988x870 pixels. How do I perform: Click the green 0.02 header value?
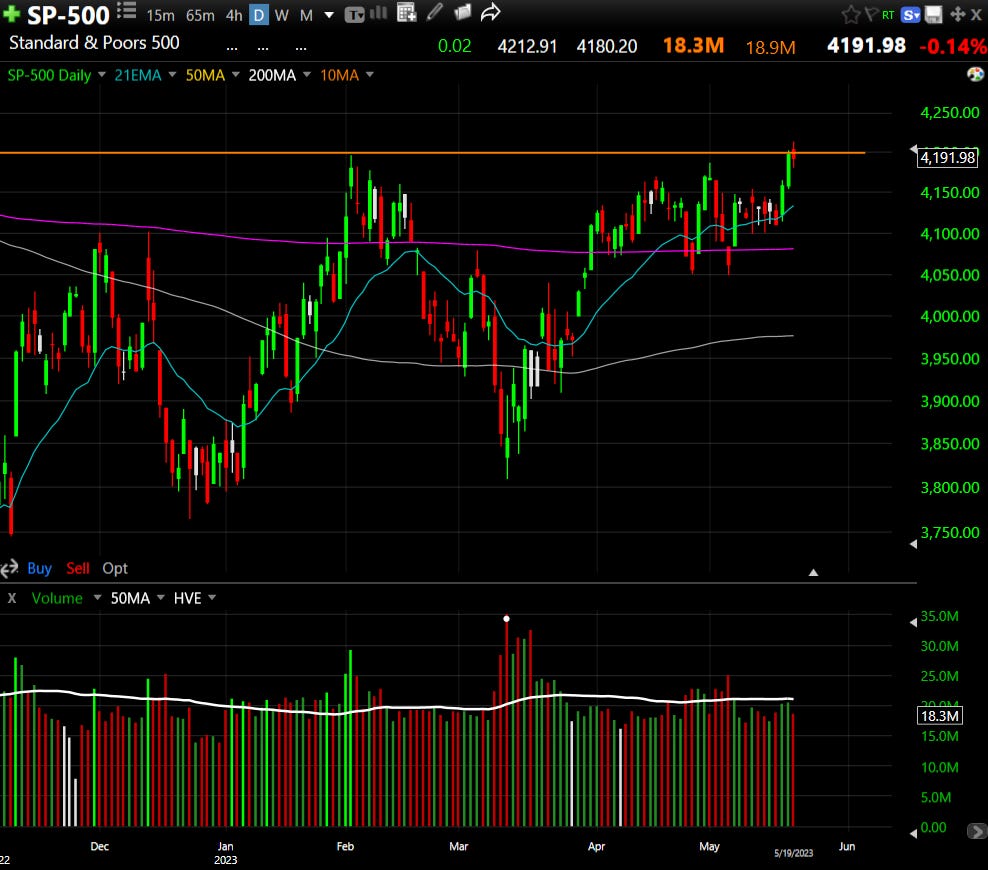[x=454, y=46]
